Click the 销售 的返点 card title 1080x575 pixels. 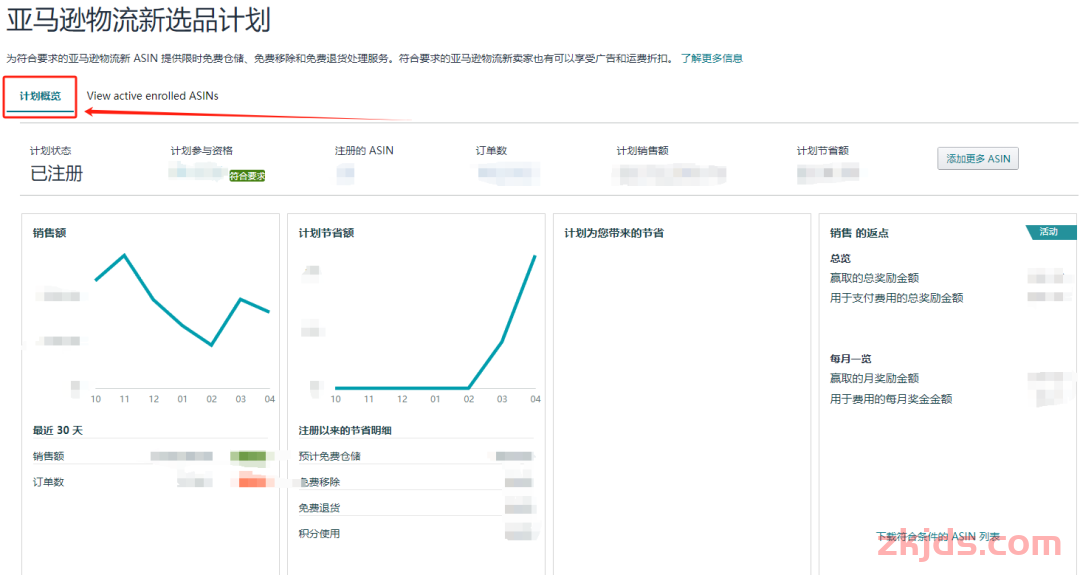859,233
